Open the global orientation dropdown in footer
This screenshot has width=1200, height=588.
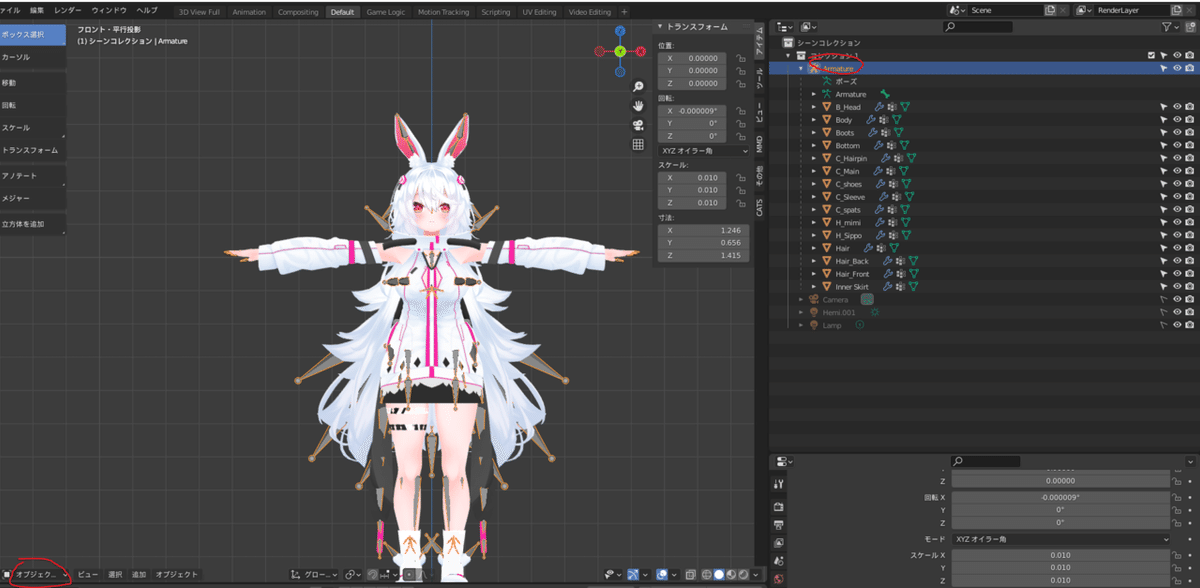314,575
